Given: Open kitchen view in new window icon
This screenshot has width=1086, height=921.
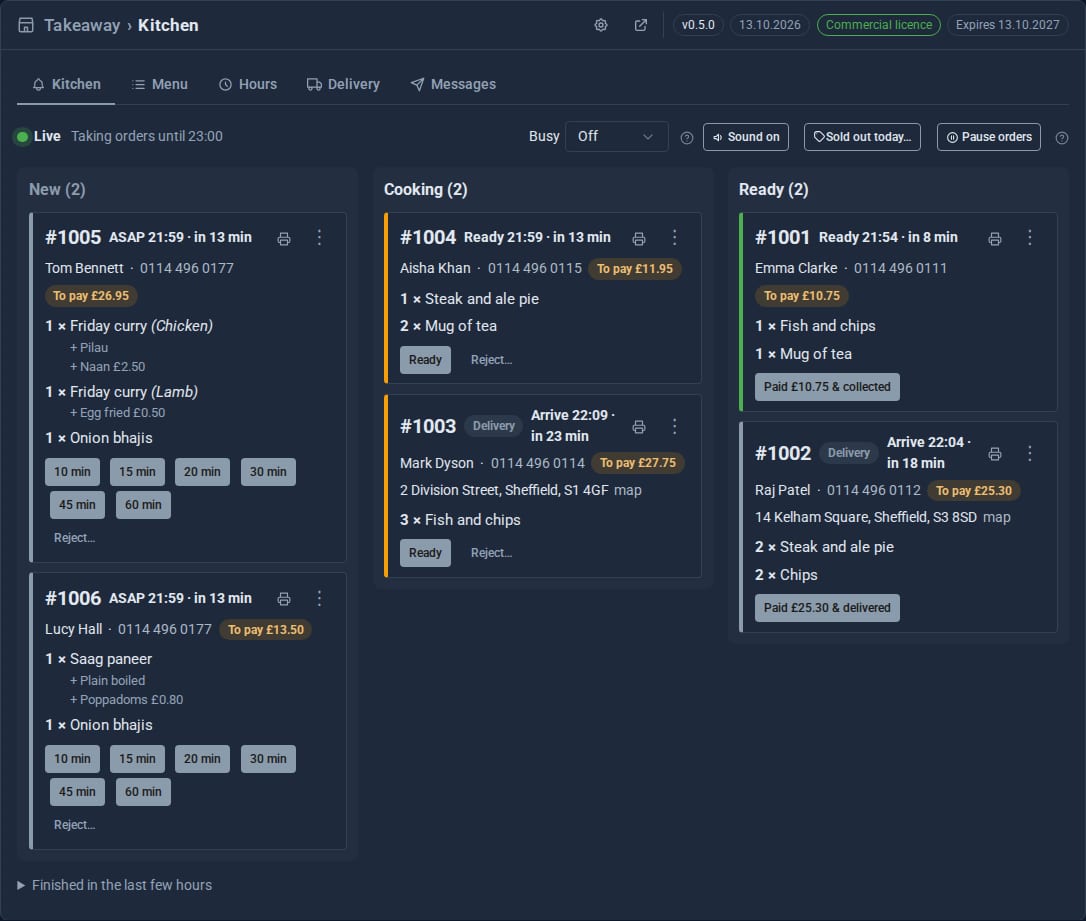Looking at the screenshot, I should [641, 25].
